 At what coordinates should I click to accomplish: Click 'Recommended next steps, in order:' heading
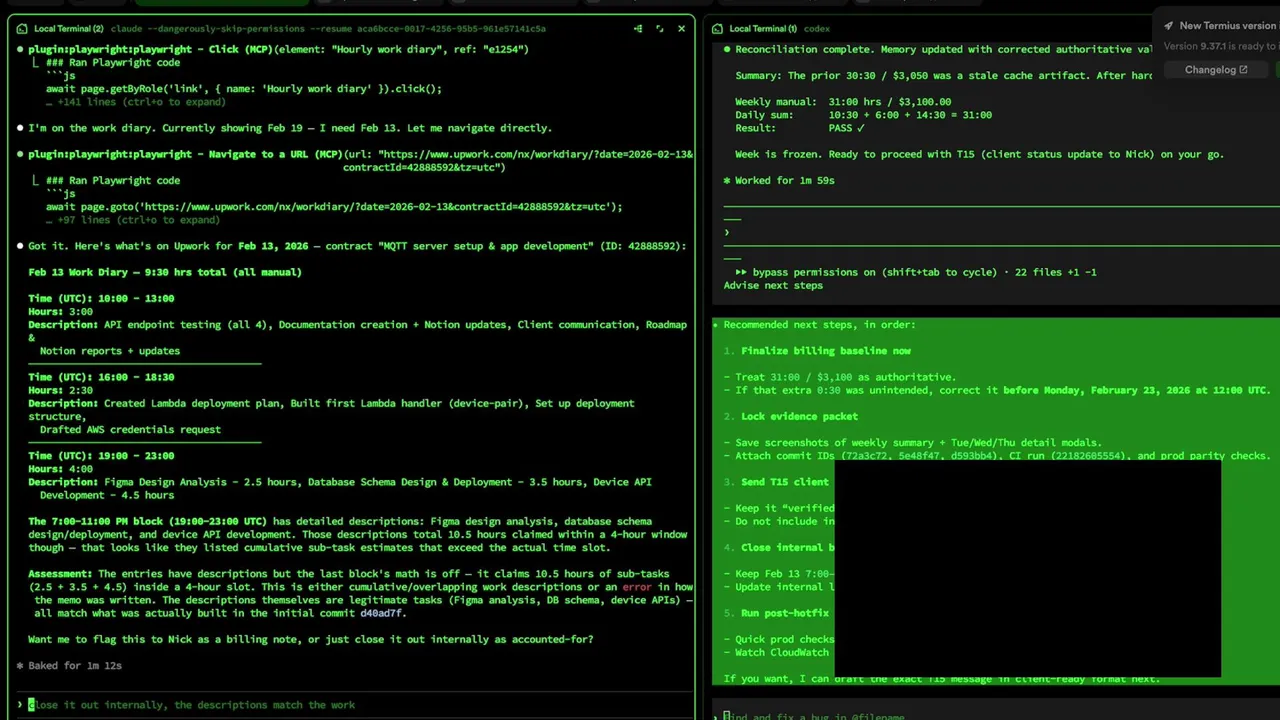pyautogui.click(x=819, y=325)
